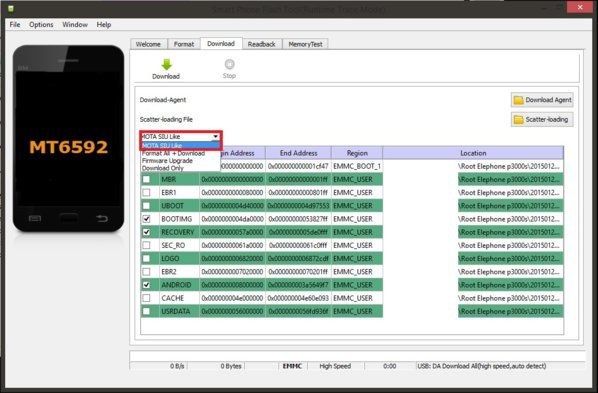Image resolution: width=598 pixels, height=393 pixels.
Task: Click the MT6592 phone image
Action: click(68, 138)
